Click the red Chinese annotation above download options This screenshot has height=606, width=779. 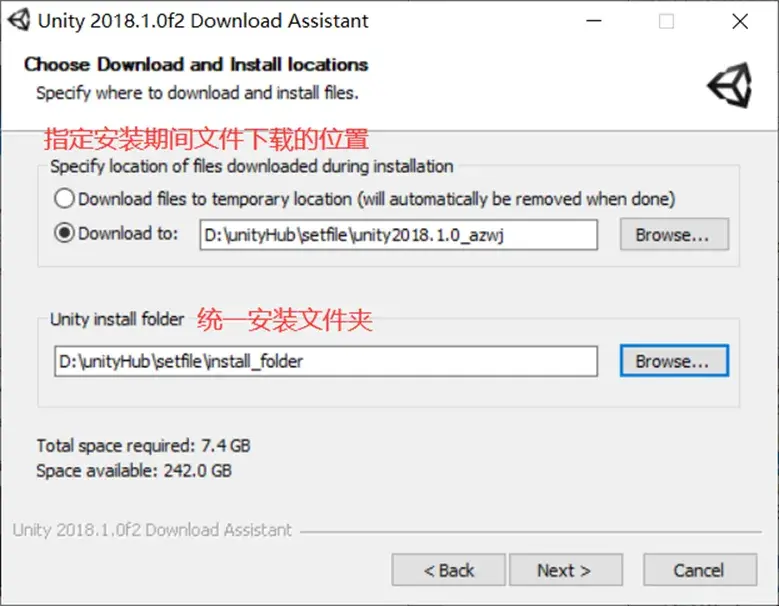[207, 139]
